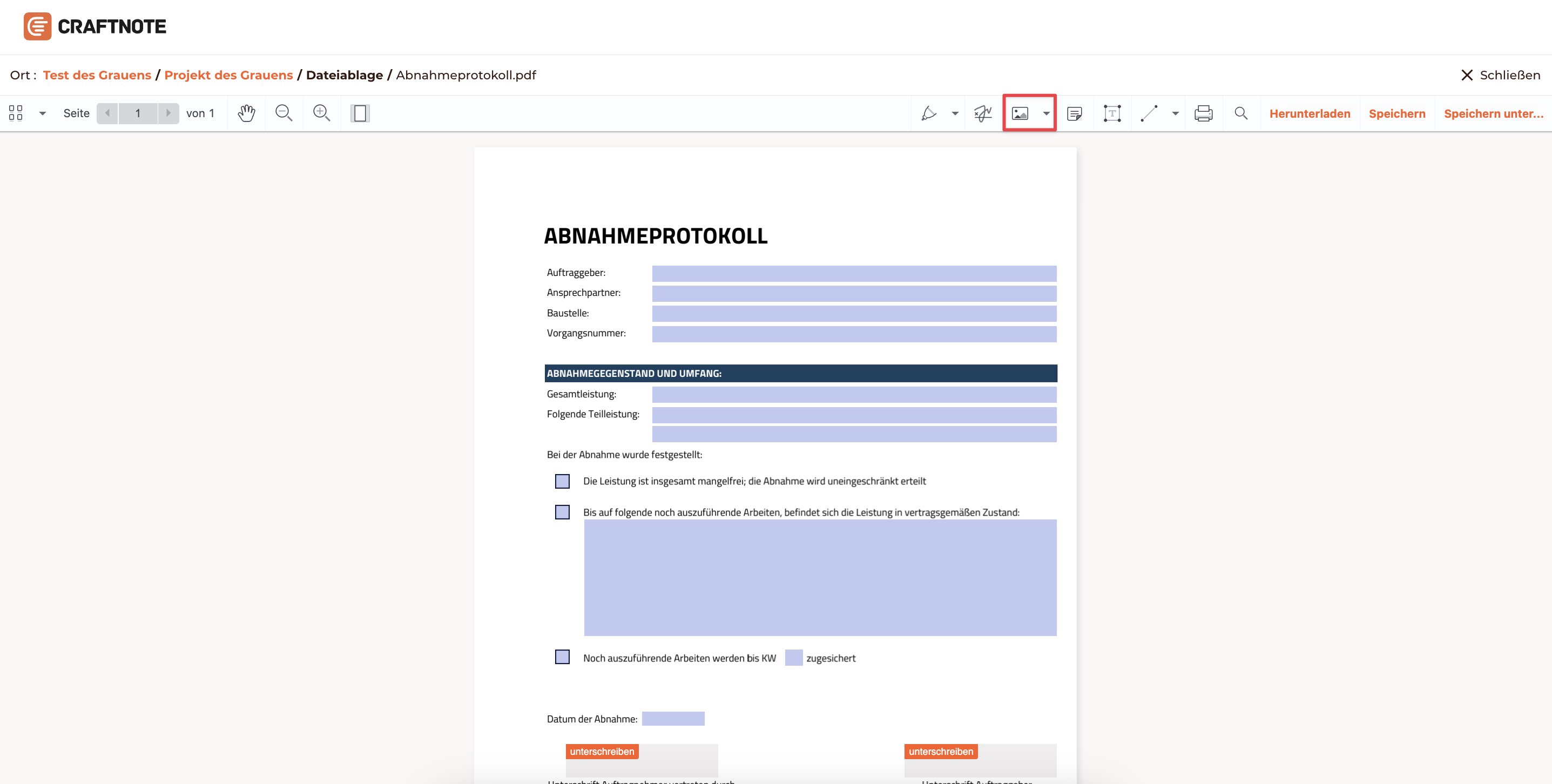Image resolution: width=1552 pixels, height=784 pixels.
Task: Select the insert image tool
Action: 1020,113
